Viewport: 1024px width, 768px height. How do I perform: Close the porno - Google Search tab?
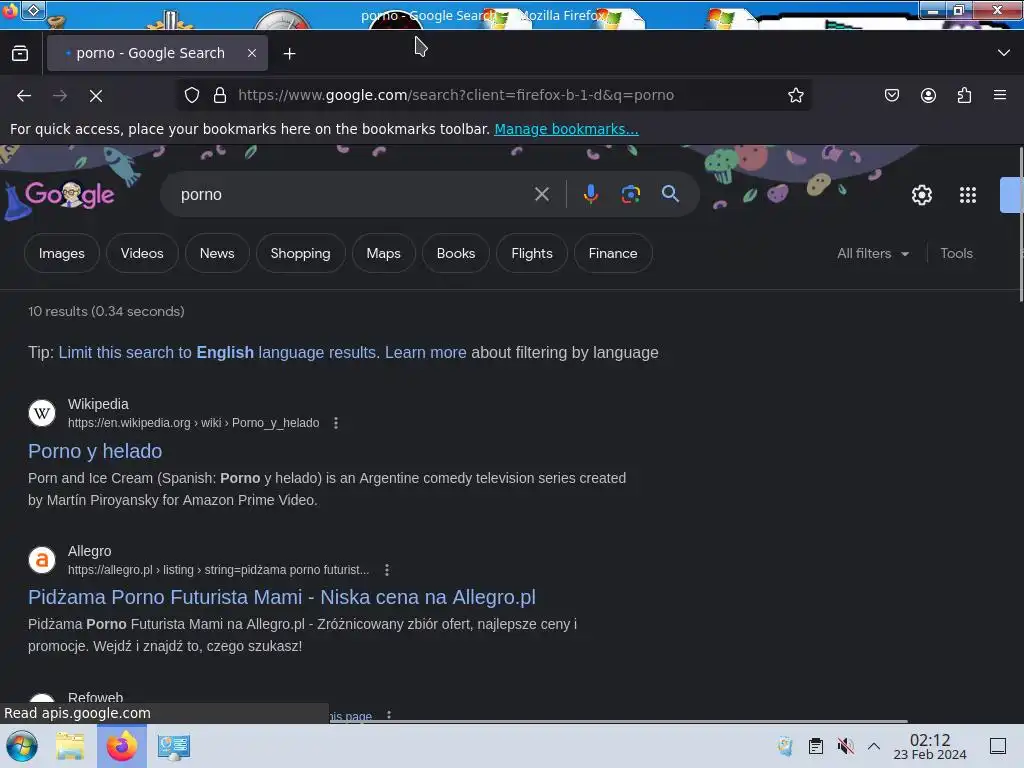251,54
